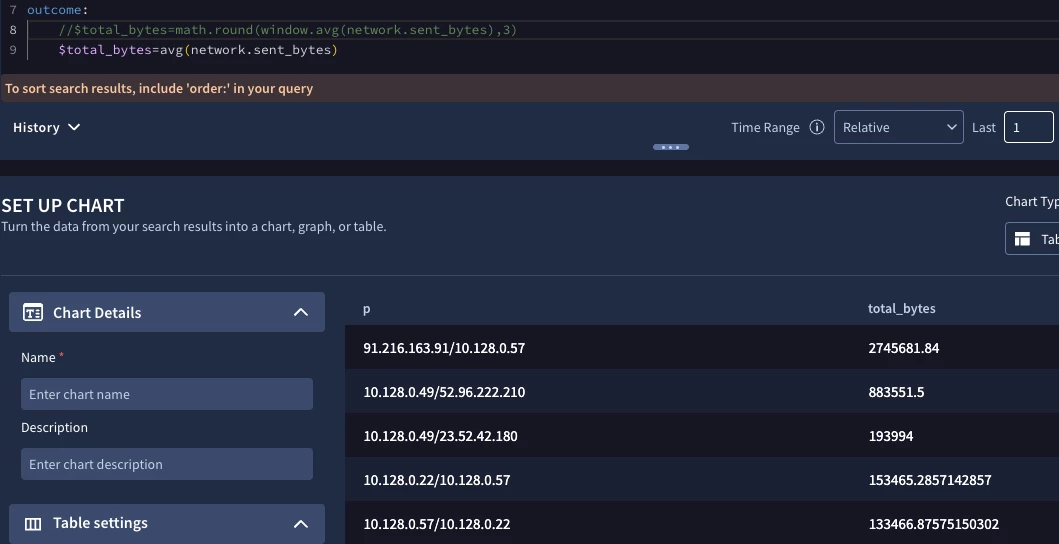
Task: Click the total_bytes column header
Action: tap(902, 308)
